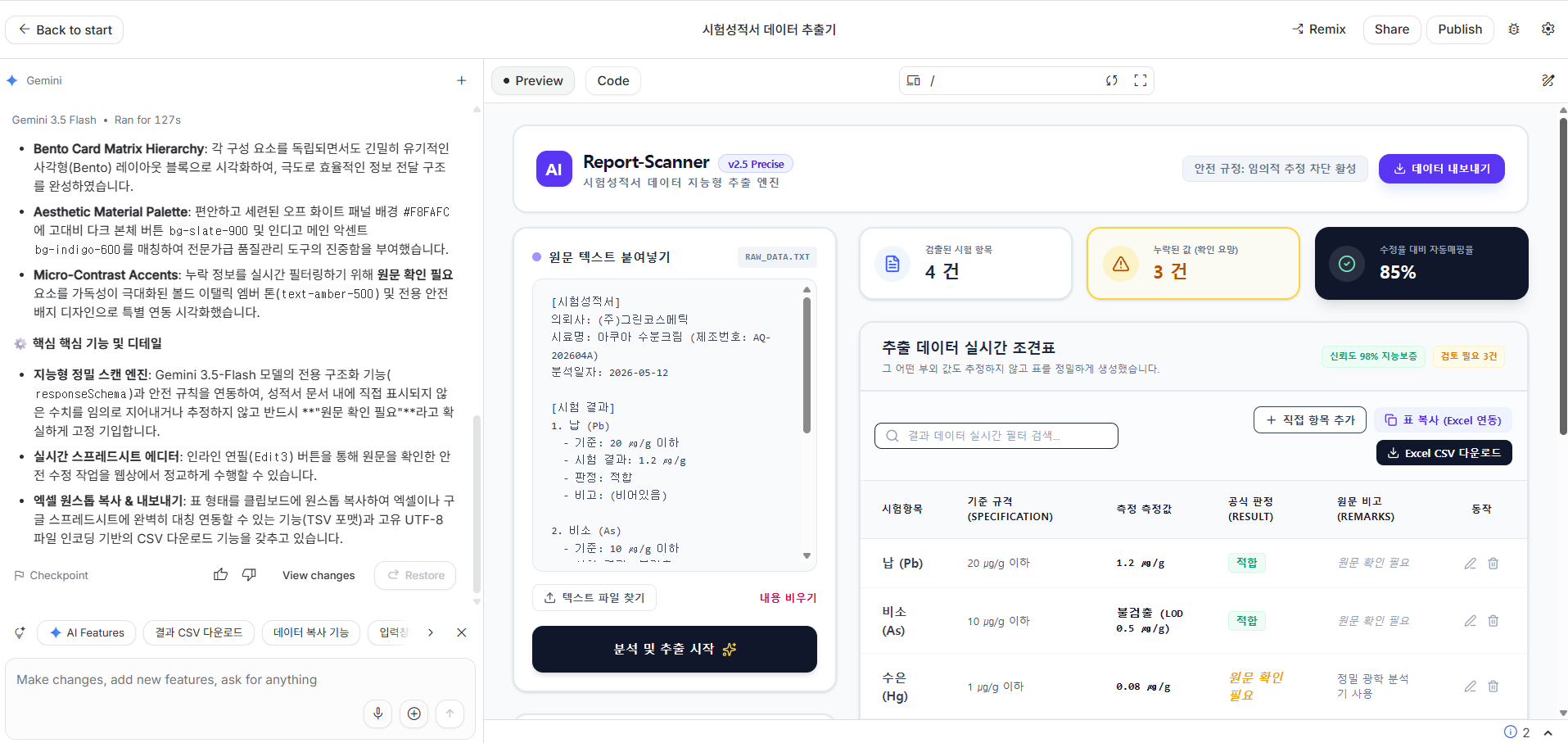1568x743 pixels.
Task: Click the suggestions sparkle icon
Action: point(20,632)
